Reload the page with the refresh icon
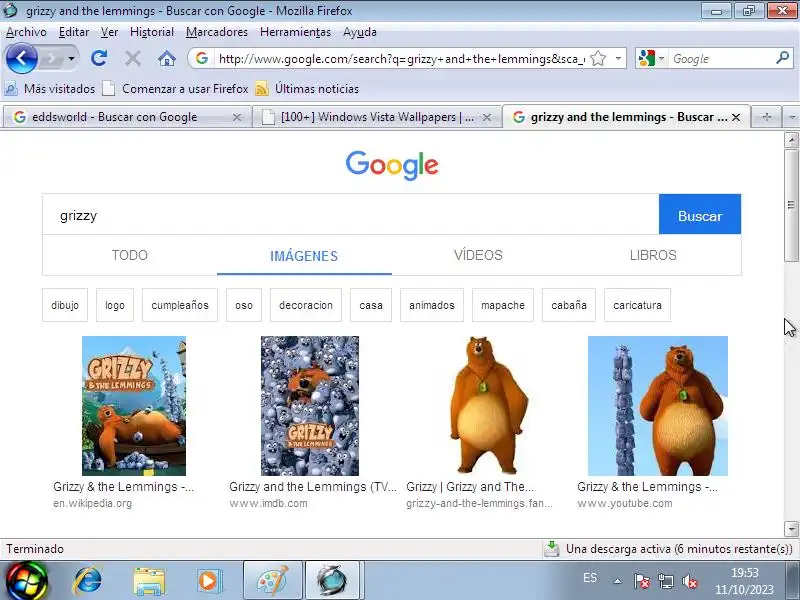 99,58
